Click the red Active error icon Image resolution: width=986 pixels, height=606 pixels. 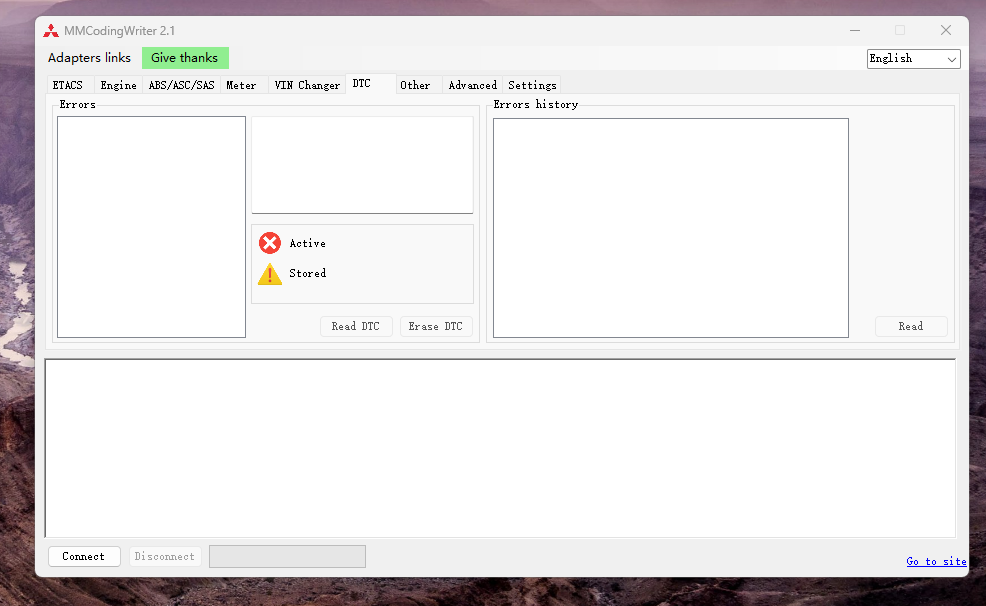pos(270,243)
